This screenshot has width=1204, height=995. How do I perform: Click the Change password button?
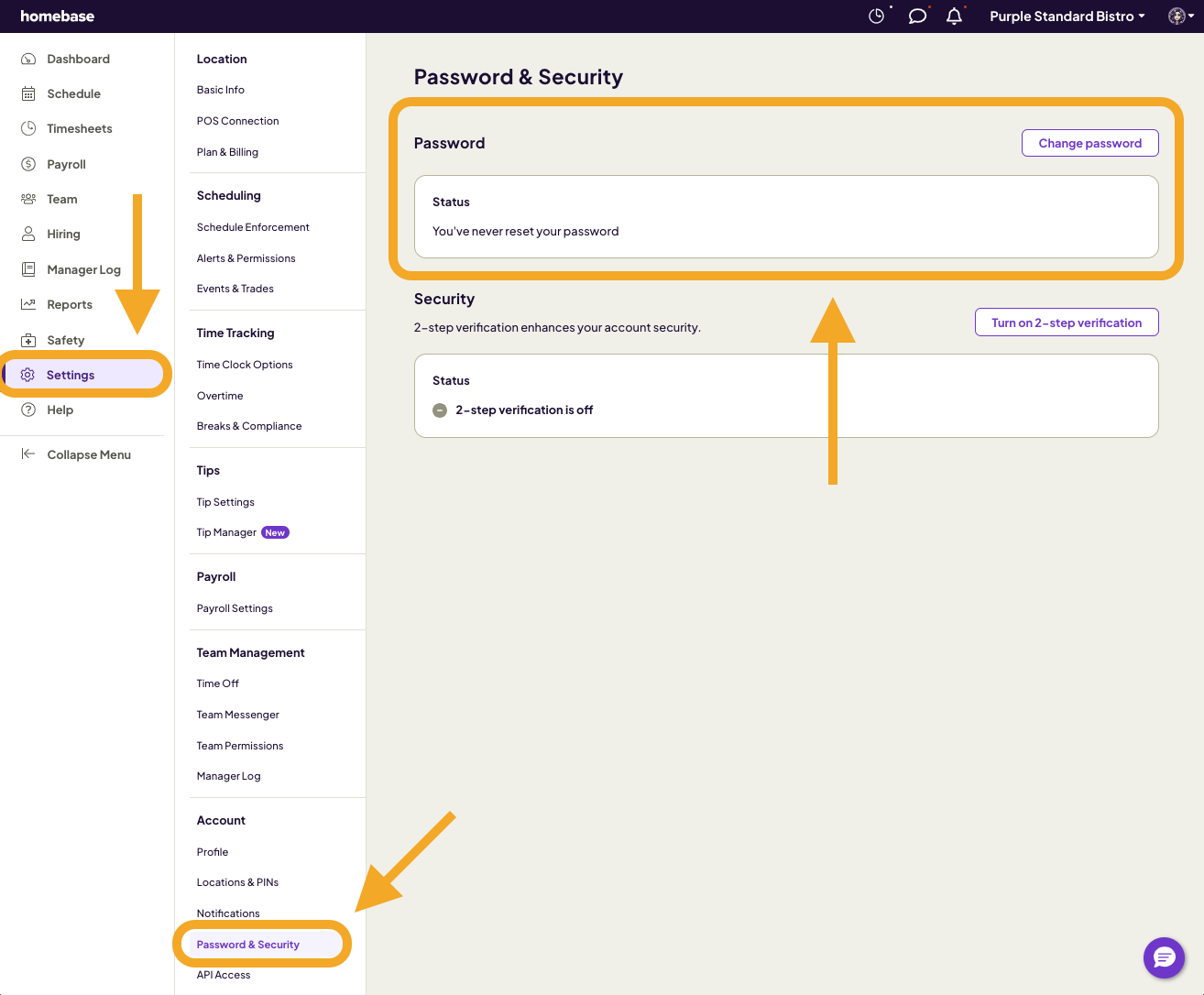(1089, 143)
